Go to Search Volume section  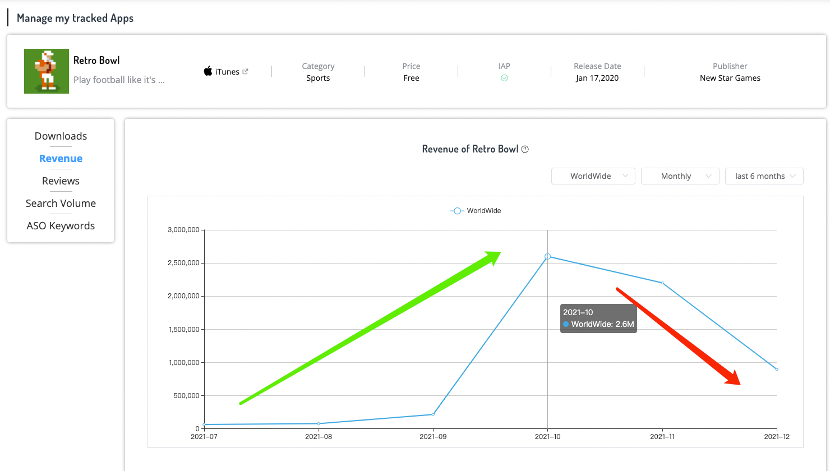[61, 203]
